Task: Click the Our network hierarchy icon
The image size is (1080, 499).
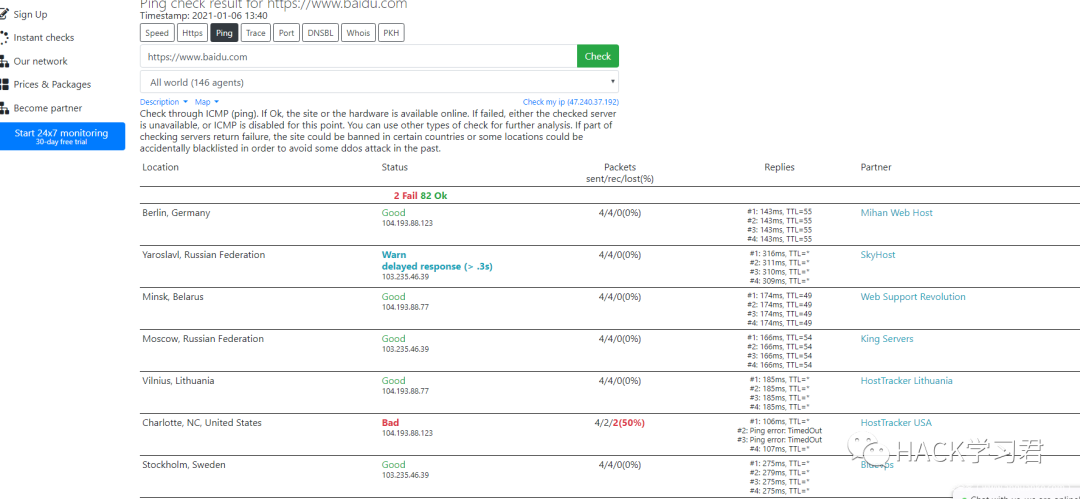Action: 4,61
